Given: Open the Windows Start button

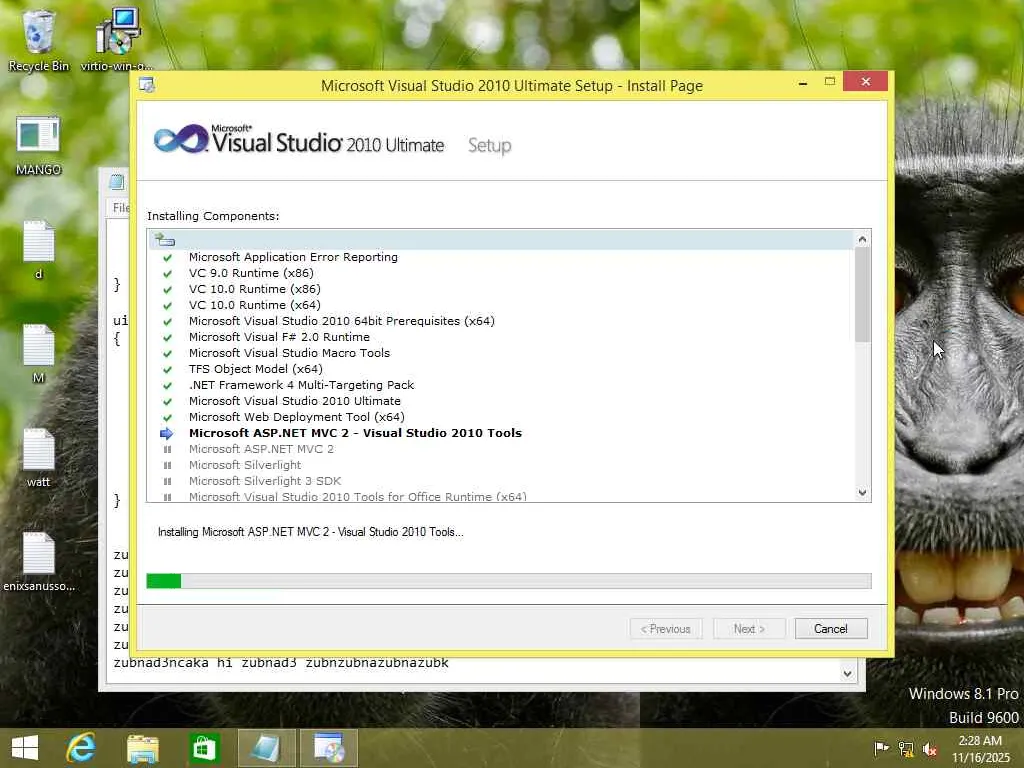Looking at the screenshot, I should [x=25, y=748].
